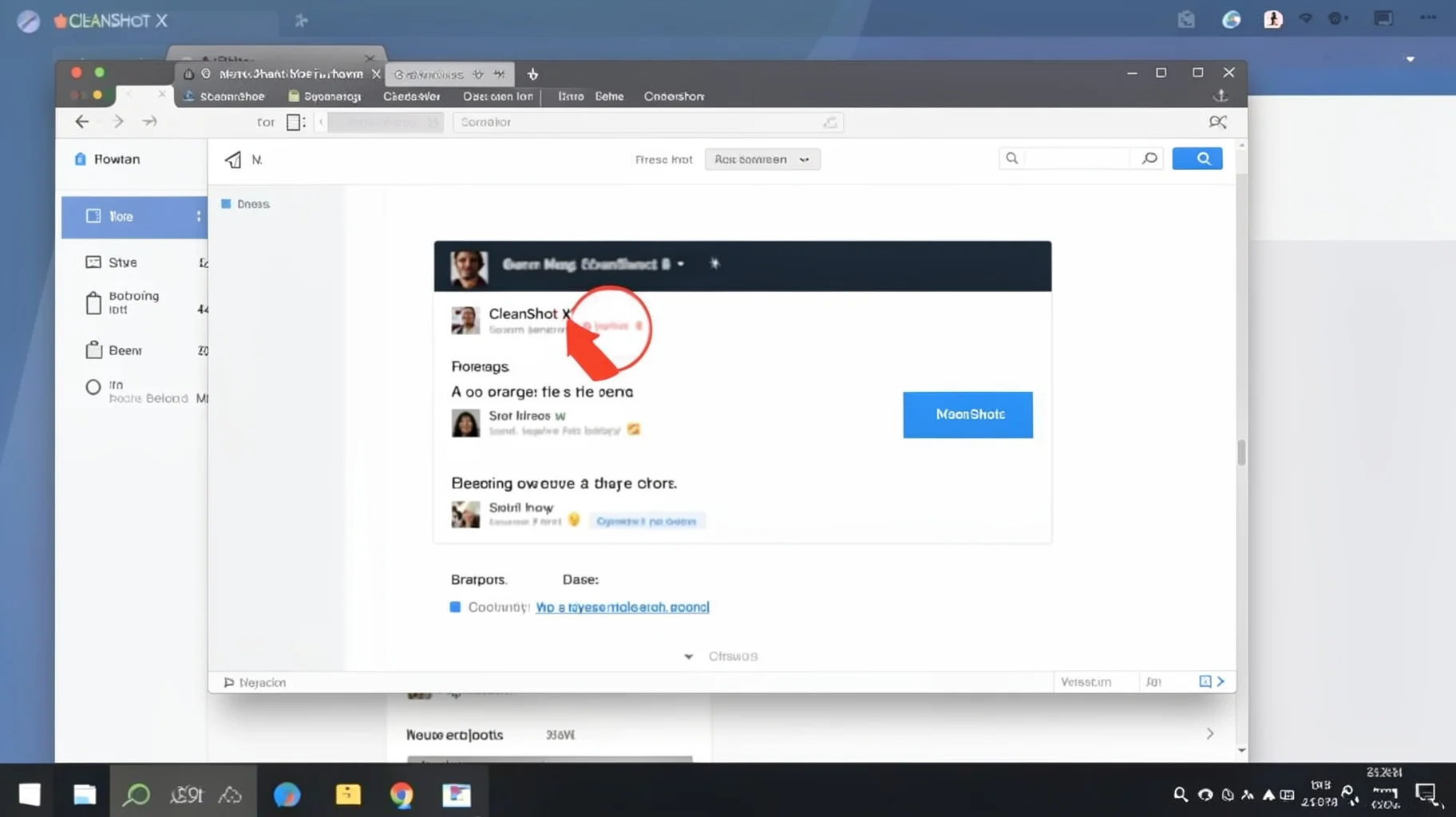Open the underlined blue link beside Coolrwity

point(622,607)
